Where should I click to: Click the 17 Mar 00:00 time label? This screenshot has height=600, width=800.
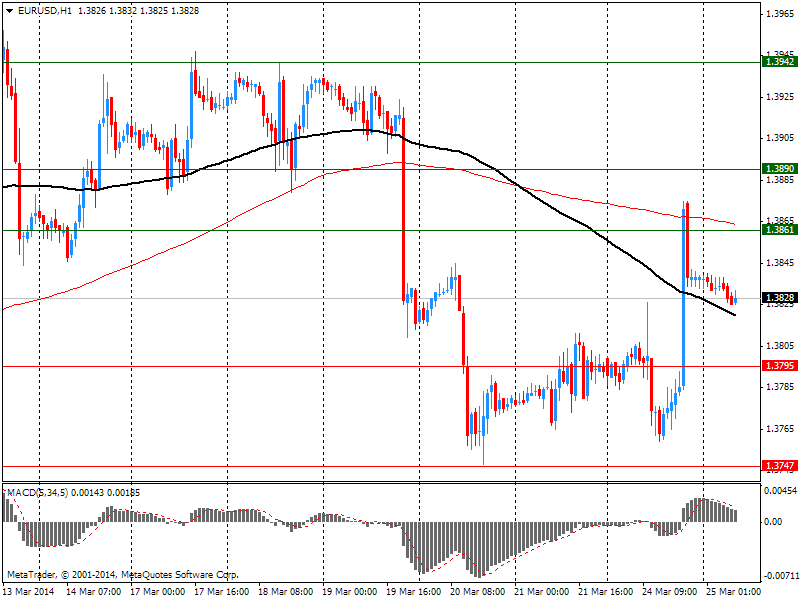pyautogui.click(x=158, y=592)
